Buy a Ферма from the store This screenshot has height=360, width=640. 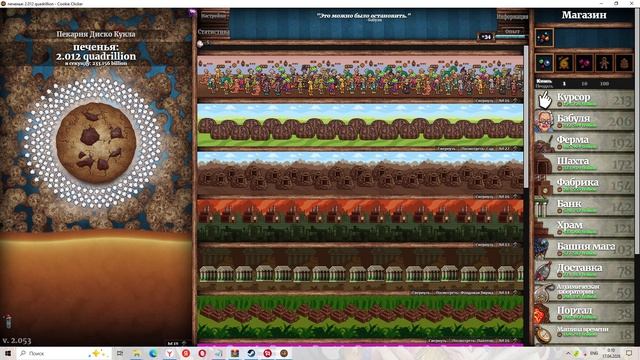584,142
